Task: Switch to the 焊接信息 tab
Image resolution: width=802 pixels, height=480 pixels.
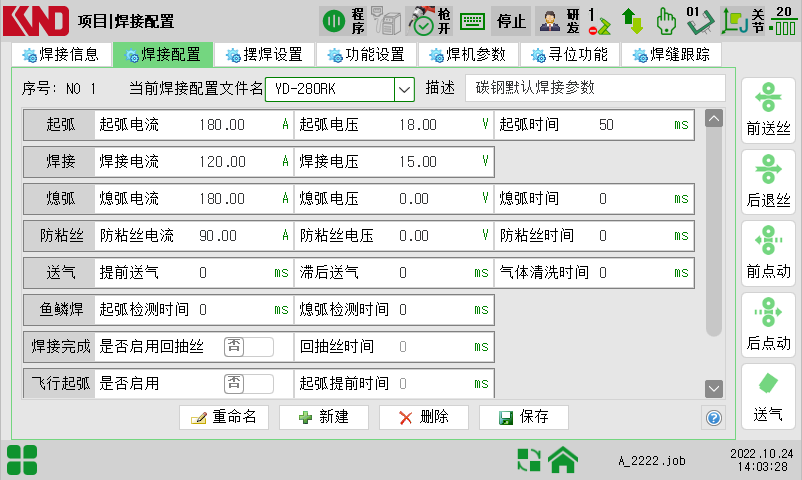Action: 61,55
